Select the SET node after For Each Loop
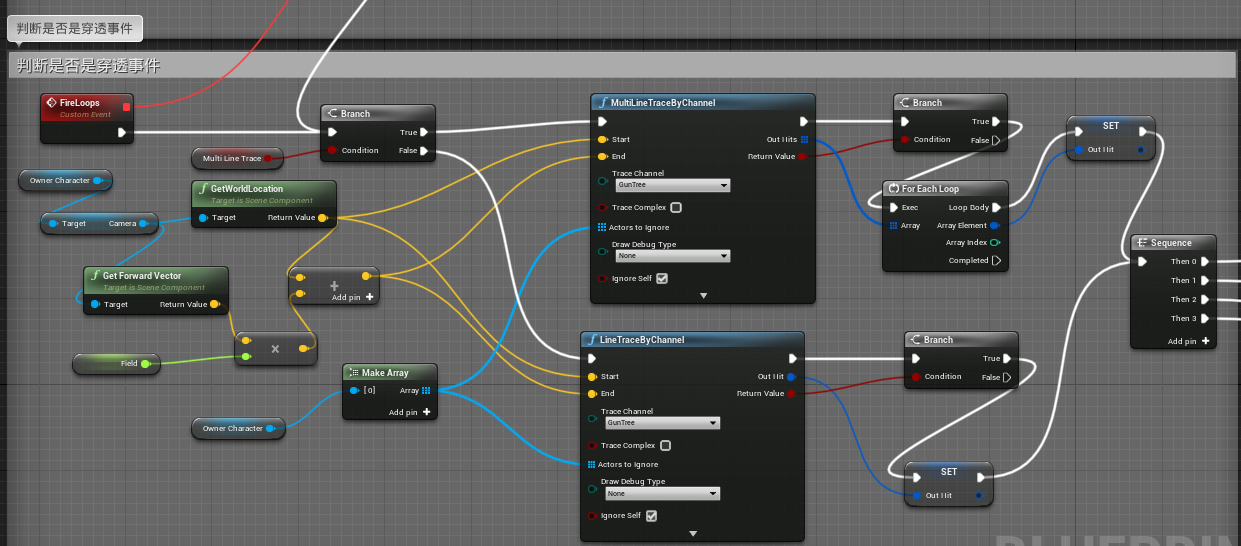The width and height of the screenshot is (1241, 546). [x=1111, y=138]
